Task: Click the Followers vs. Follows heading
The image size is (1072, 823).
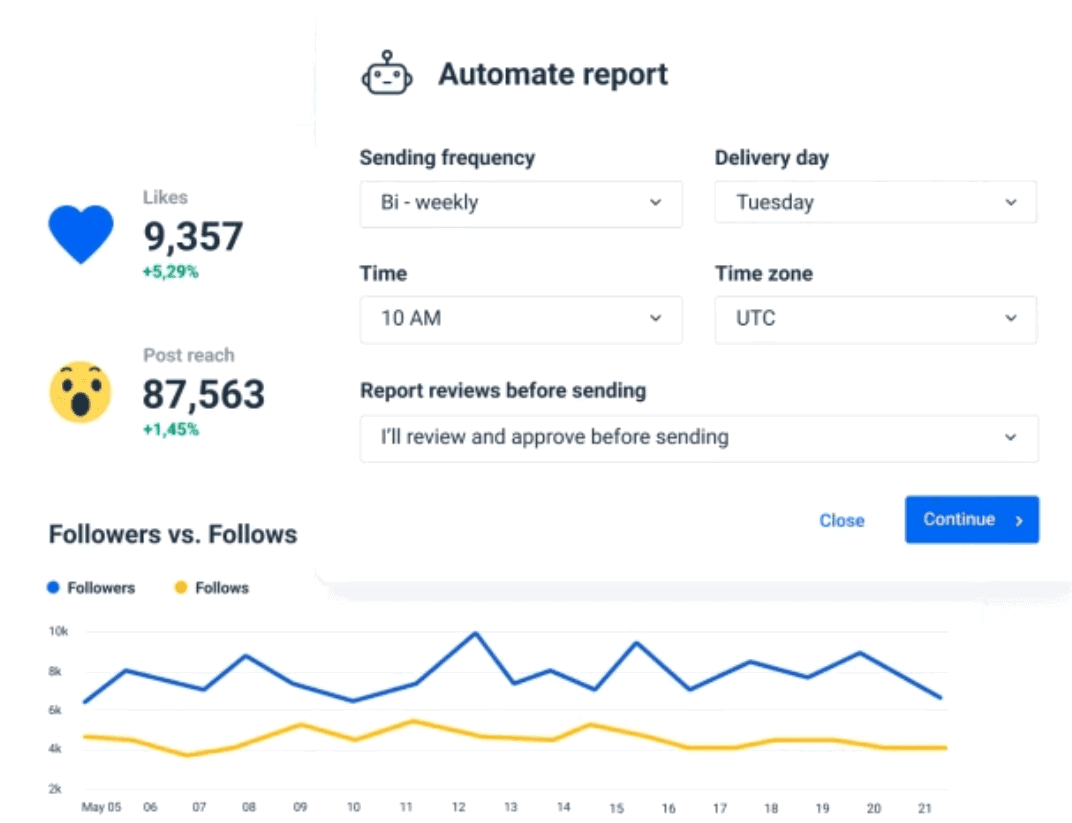Action: point(172,534)
